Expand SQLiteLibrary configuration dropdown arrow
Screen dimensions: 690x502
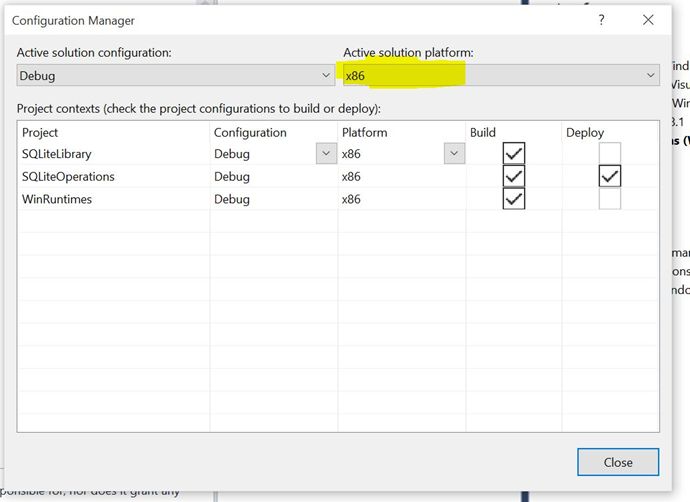(x=326, y=154)
